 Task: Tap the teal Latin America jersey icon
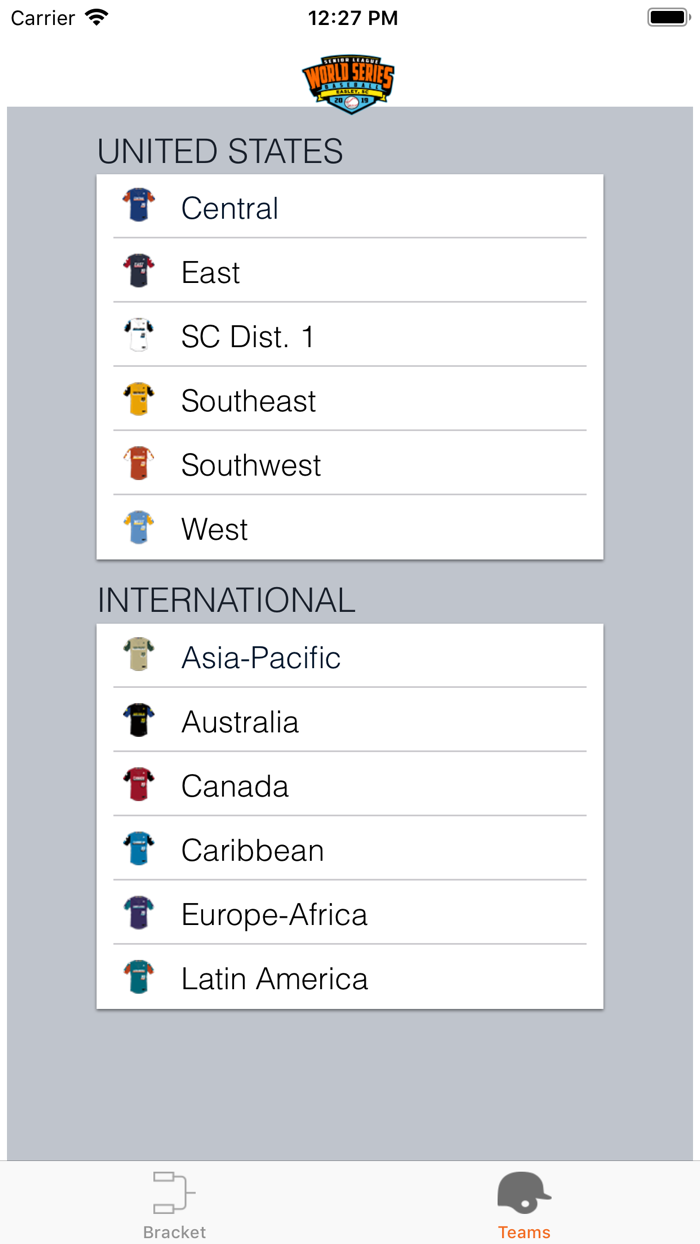[x=139, y=977]
